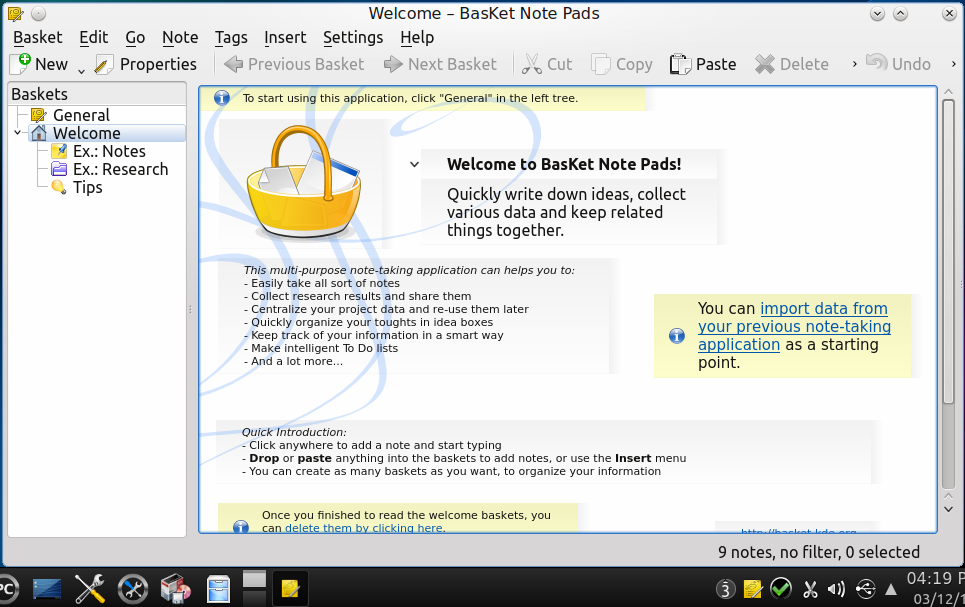This screenshot has height=607, width=965.
Task: Open the Insert menu
Action: [285, 38]
